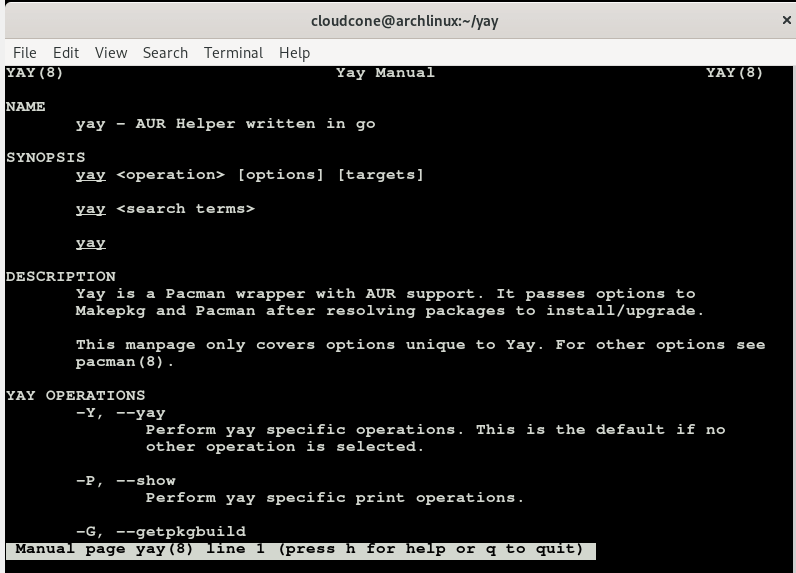Click the underlined yay before <search terms>
The image size is (796, 573).
(x=91, y=209)
